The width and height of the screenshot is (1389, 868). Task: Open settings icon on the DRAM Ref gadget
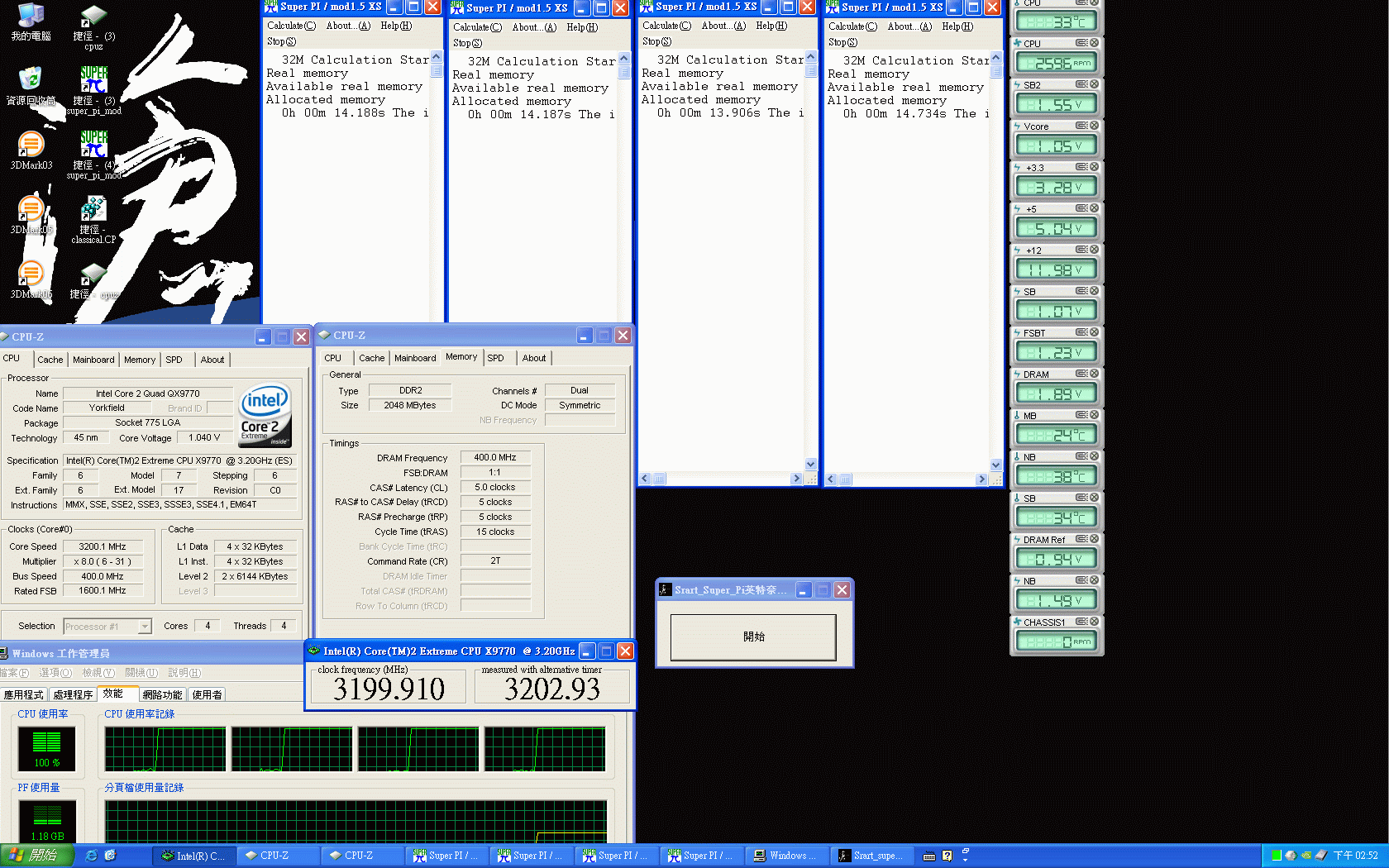pyautogui.click(x=1081, y=539)
